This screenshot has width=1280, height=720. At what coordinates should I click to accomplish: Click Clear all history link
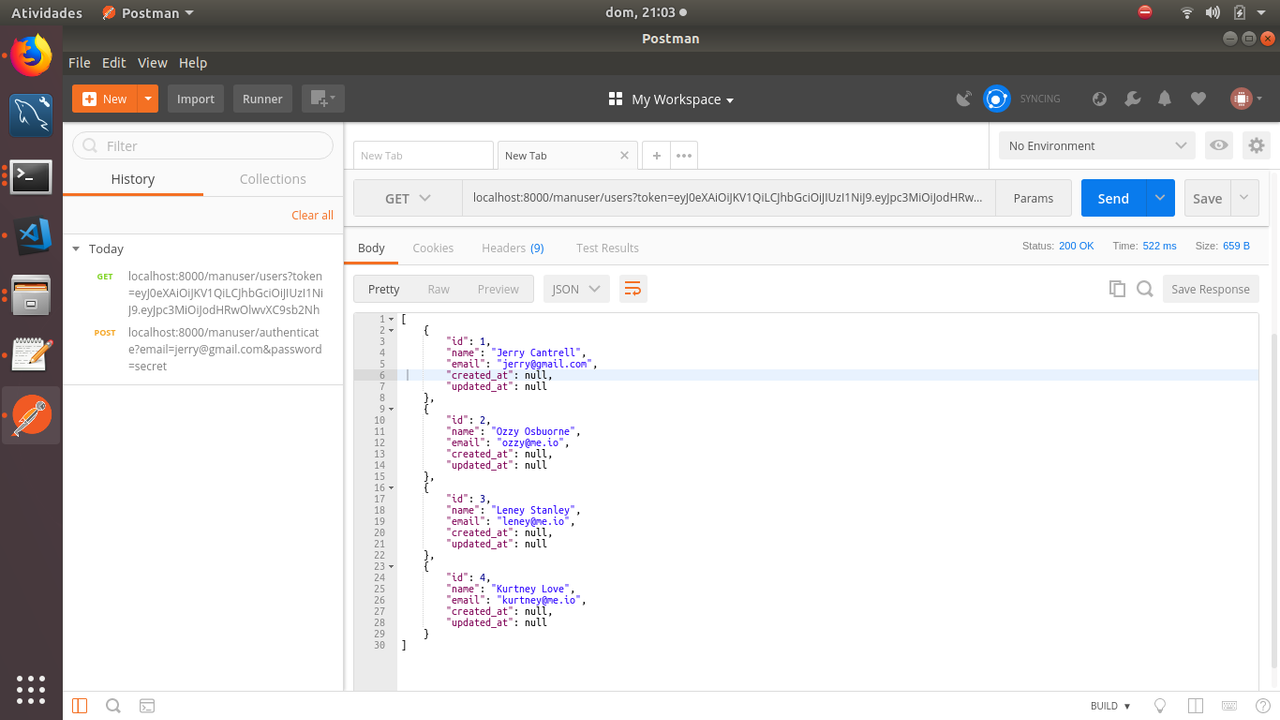313,215
